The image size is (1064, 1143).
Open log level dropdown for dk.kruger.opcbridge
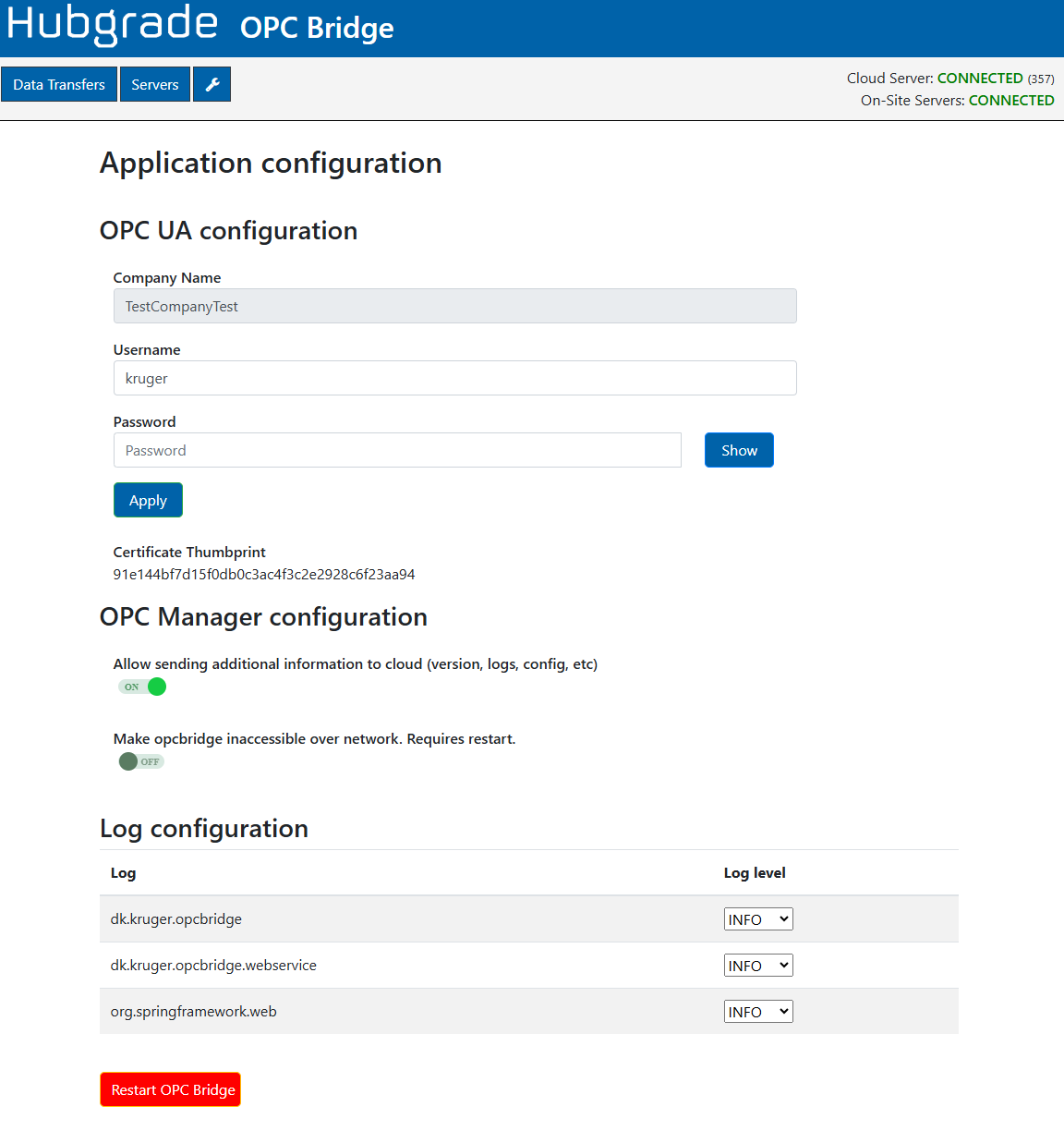(757, 919)
